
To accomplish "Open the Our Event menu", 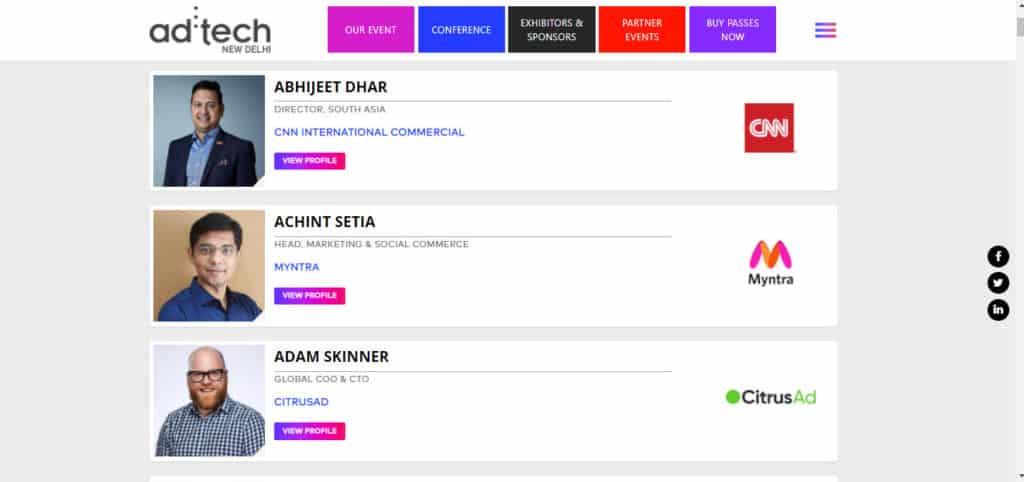I will pyautogui.click(x=371, y=29).
